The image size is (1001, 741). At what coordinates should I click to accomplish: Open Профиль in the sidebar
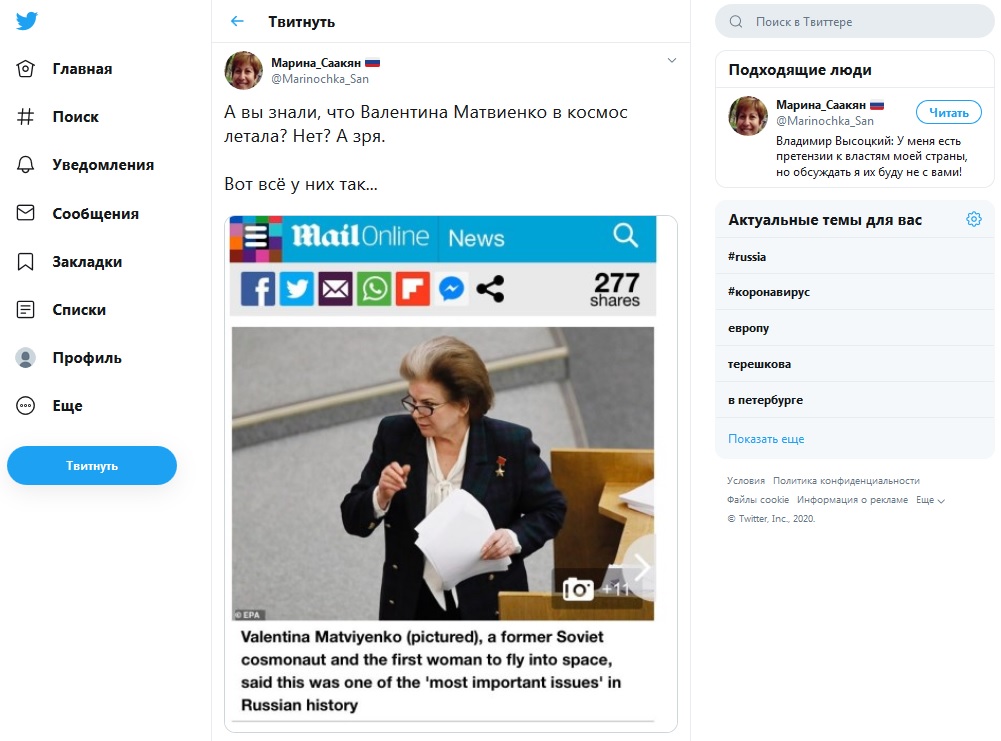(x=86, y=358)
